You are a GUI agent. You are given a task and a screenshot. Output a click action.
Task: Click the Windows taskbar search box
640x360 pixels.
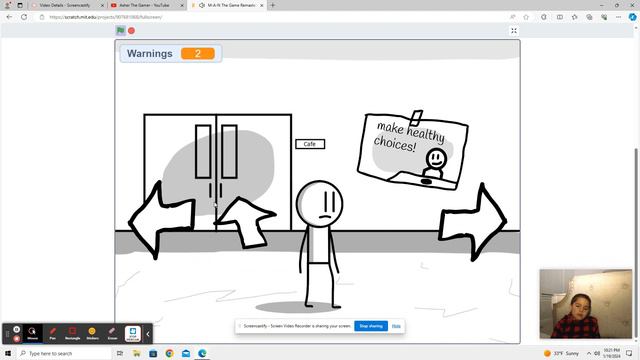(64, 353)
